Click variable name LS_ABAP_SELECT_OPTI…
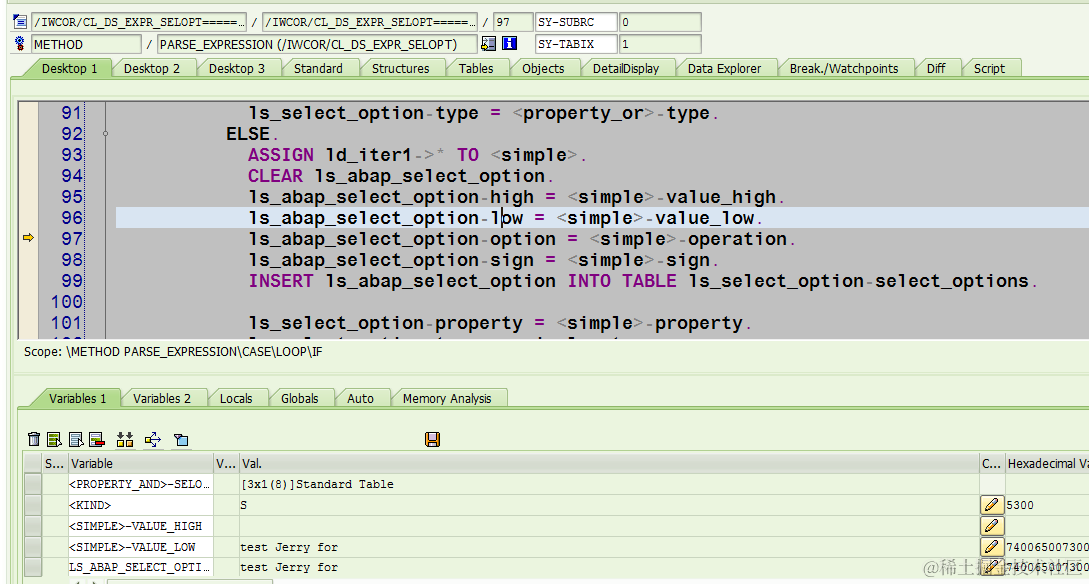Screen dimensions: 1089x584 [139, 567]
